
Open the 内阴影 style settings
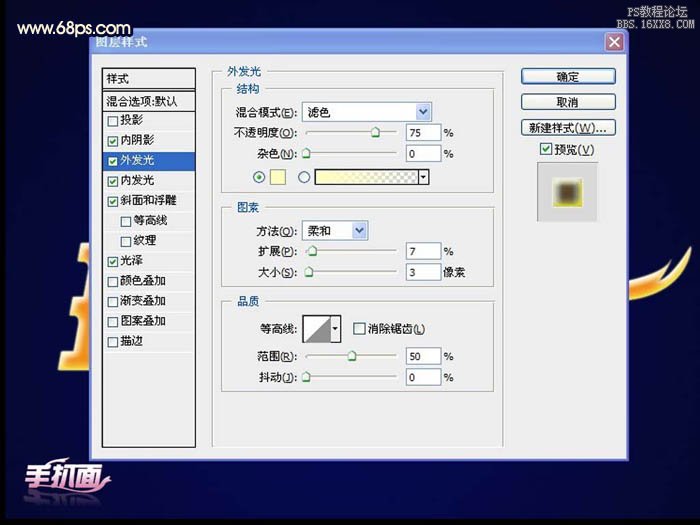[137, 140]
